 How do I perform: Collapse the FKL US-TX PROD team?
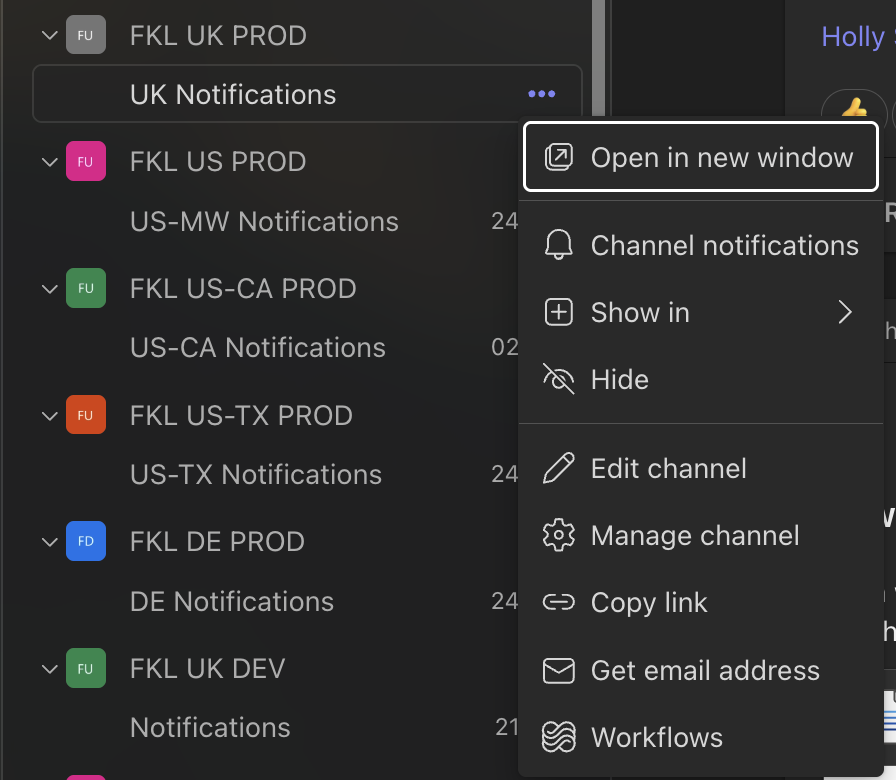pos(50,415)
